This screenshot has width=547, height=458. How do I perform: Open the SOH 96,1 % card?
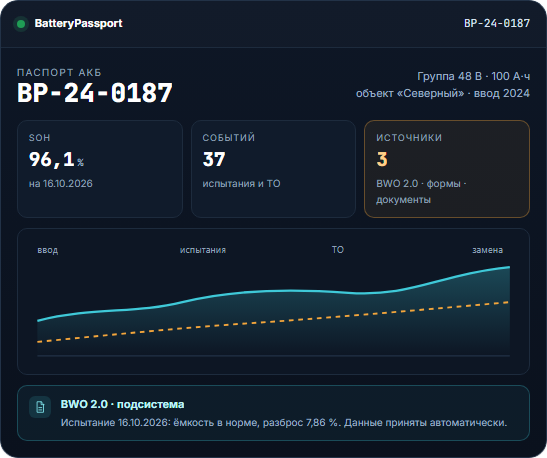tap(100, 169)
